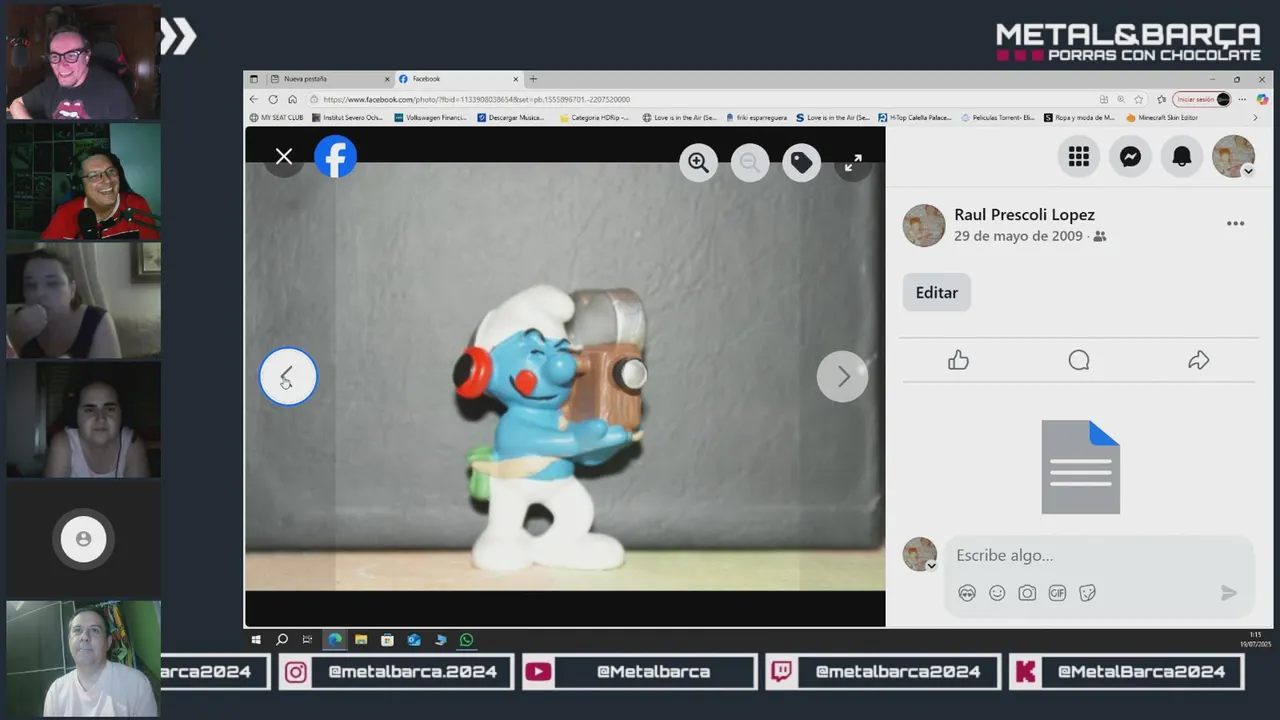Tag the photo with the tag icon
This screenshot has height=720, width=1280.
[x=801, y=162]
